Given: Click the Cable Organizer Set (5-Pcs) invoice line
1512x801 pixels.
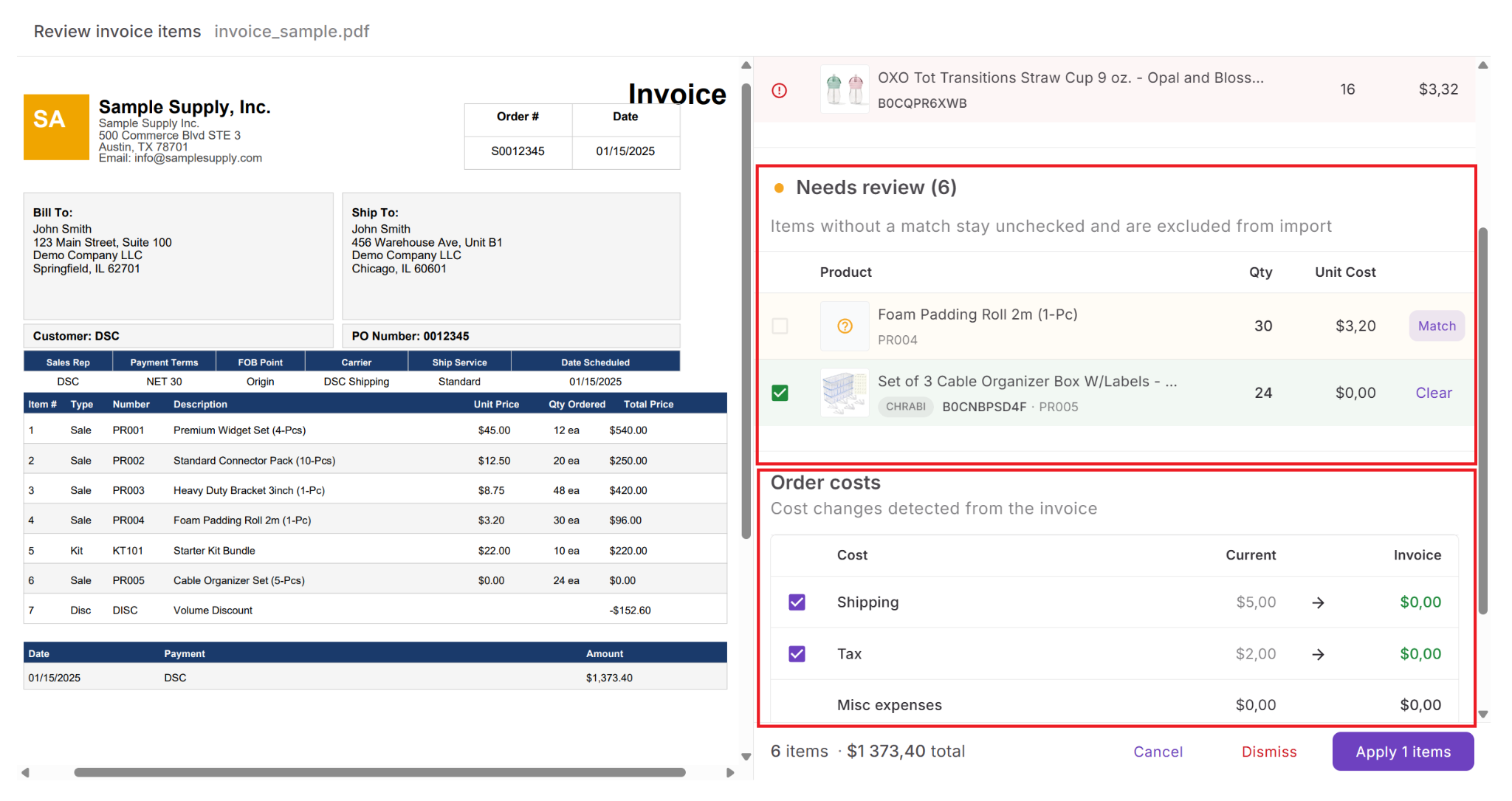Looking at the screenshot, I should (x=375, y=580).
